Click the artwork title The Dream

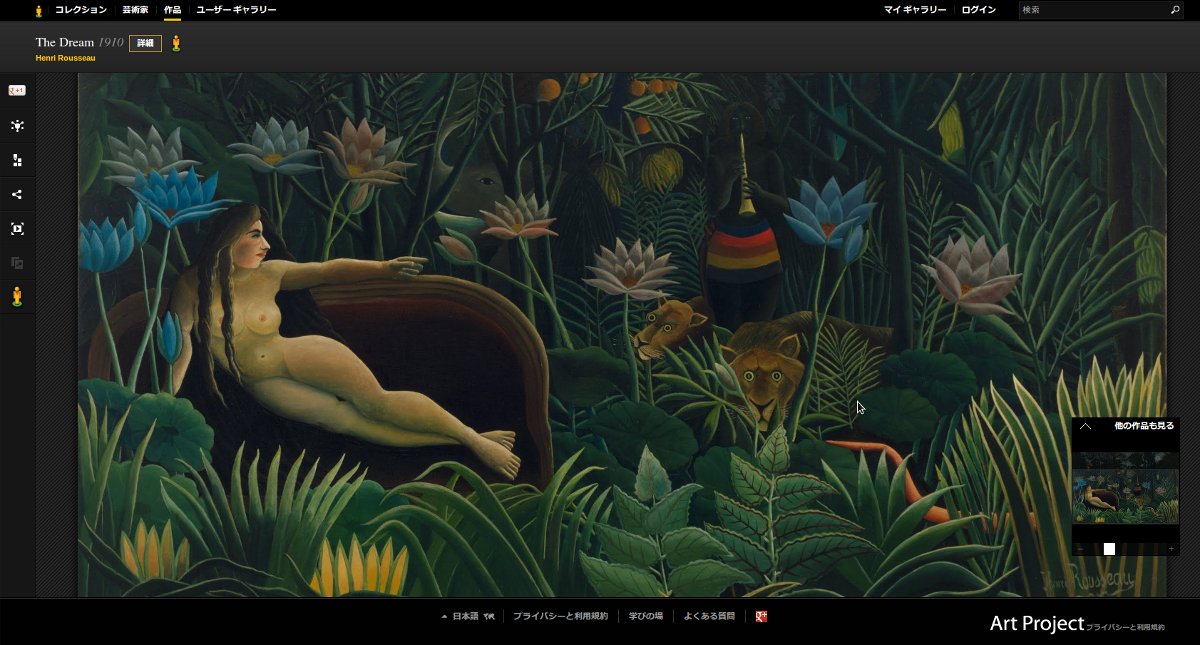(x=65, y=42)
